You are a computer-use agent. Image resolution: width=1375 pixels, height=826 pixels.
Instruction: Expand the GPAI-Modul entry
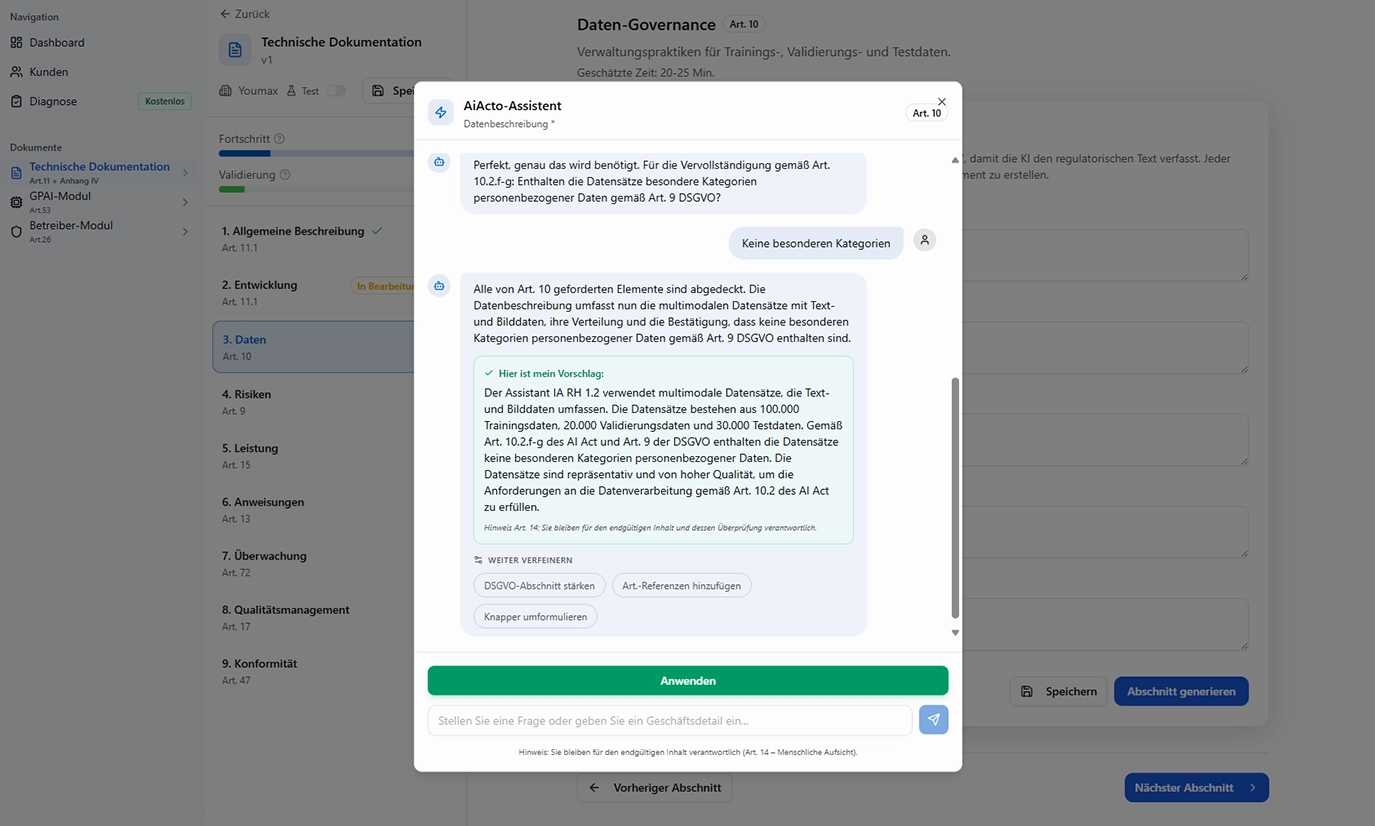184,201
